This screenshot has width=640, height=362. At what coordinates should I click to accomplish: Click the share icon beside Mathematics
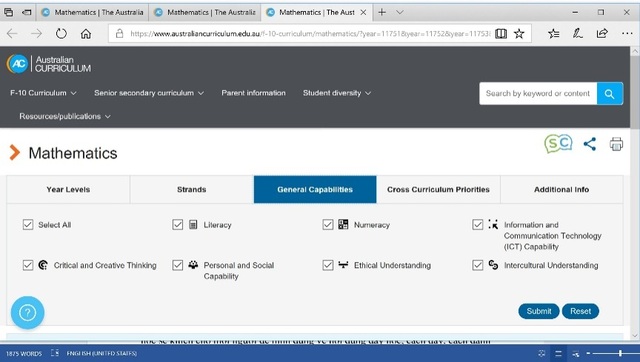click(x=589, y=144)
